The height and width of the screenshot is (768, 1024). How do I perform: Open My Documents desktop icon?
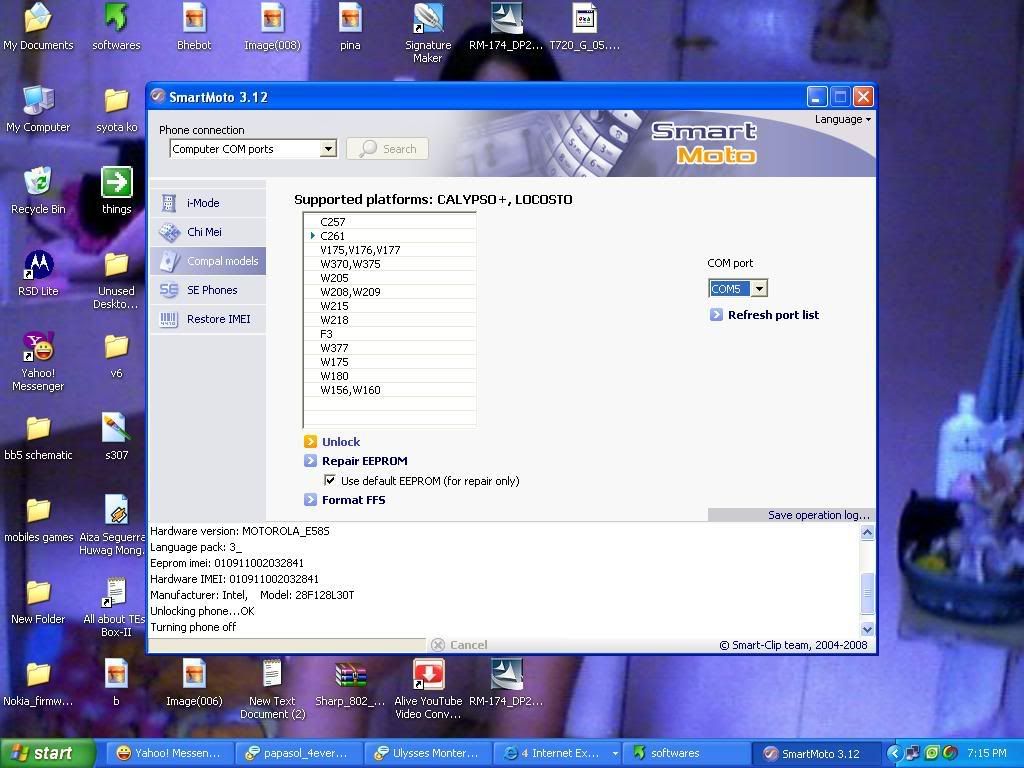click(38, 27)
